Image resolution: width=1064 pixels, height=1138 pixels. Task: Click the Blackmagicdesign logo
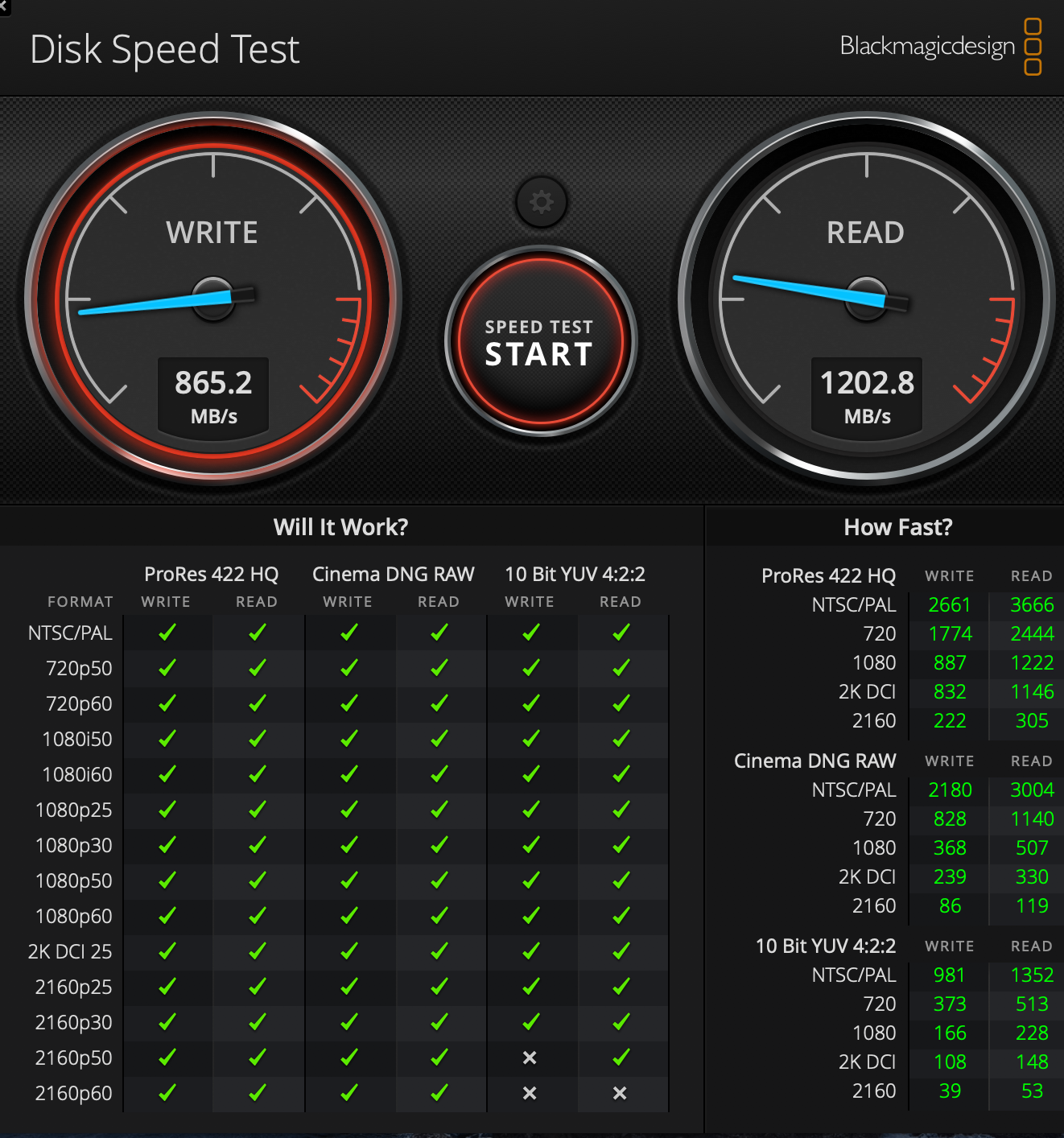click(941, 47)
